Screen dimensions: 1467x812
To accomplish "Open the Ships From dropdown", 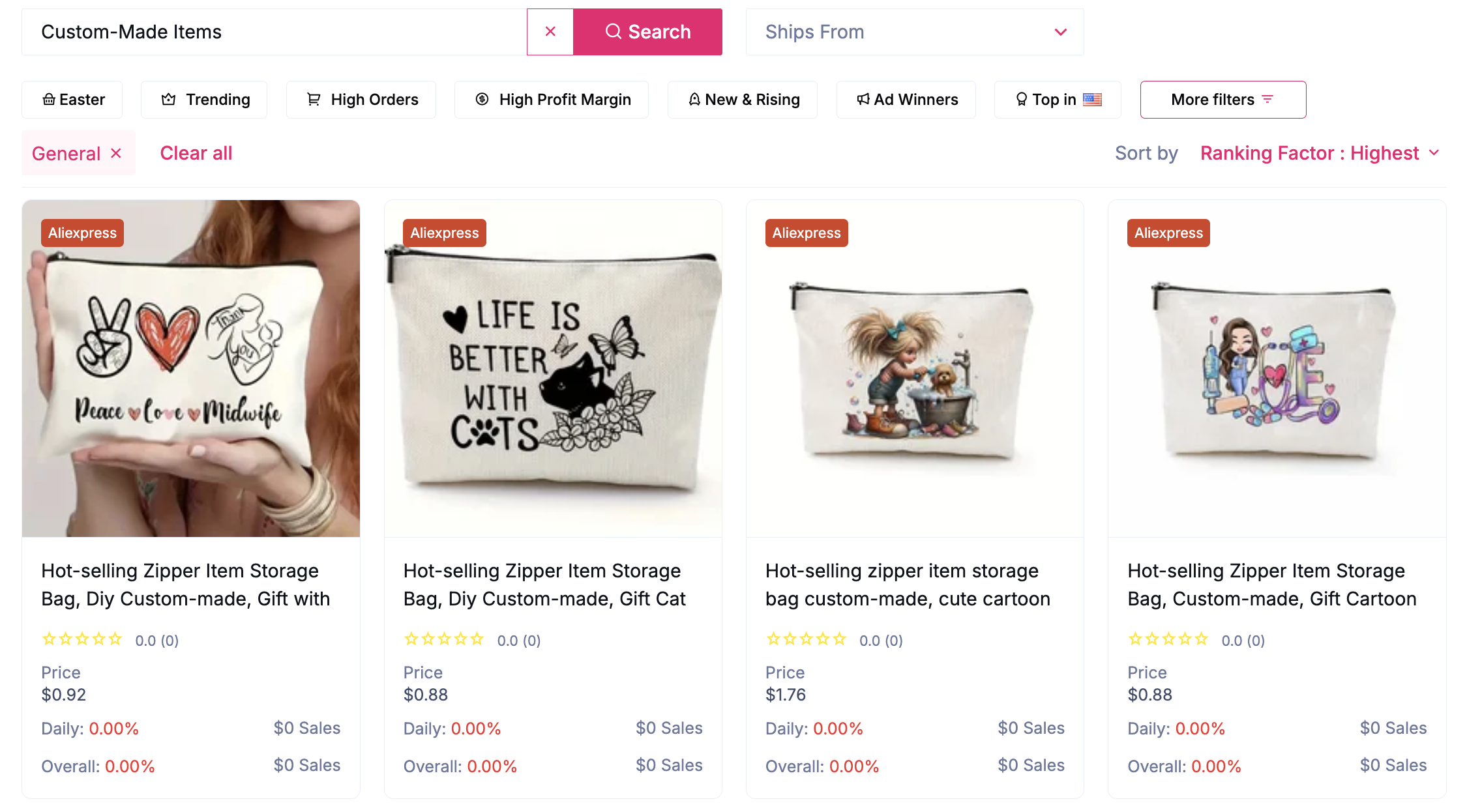I will [914, 31].
